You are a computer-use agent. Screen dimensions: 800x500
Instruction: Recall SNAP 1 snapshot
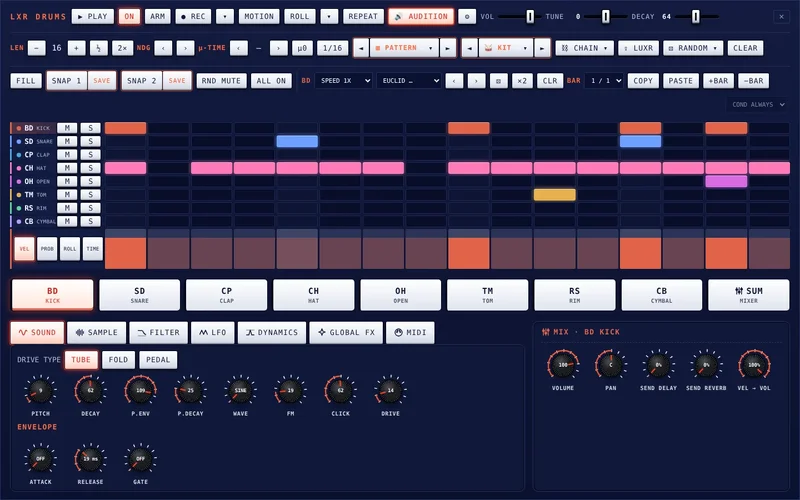[x=66, y=81]
